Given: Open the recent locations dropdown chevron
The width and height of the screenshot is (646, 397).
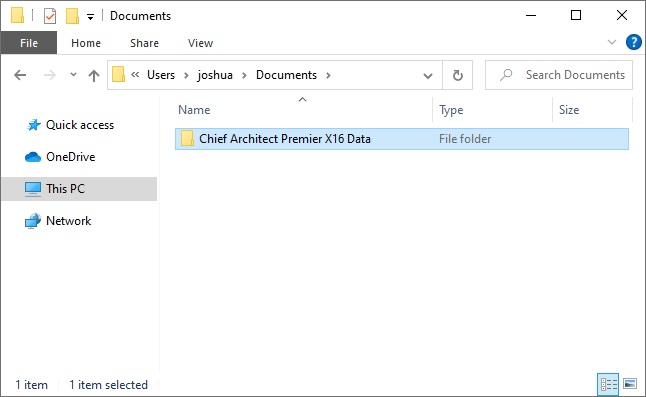Looking at the screenshot, I should pos(73,75).
